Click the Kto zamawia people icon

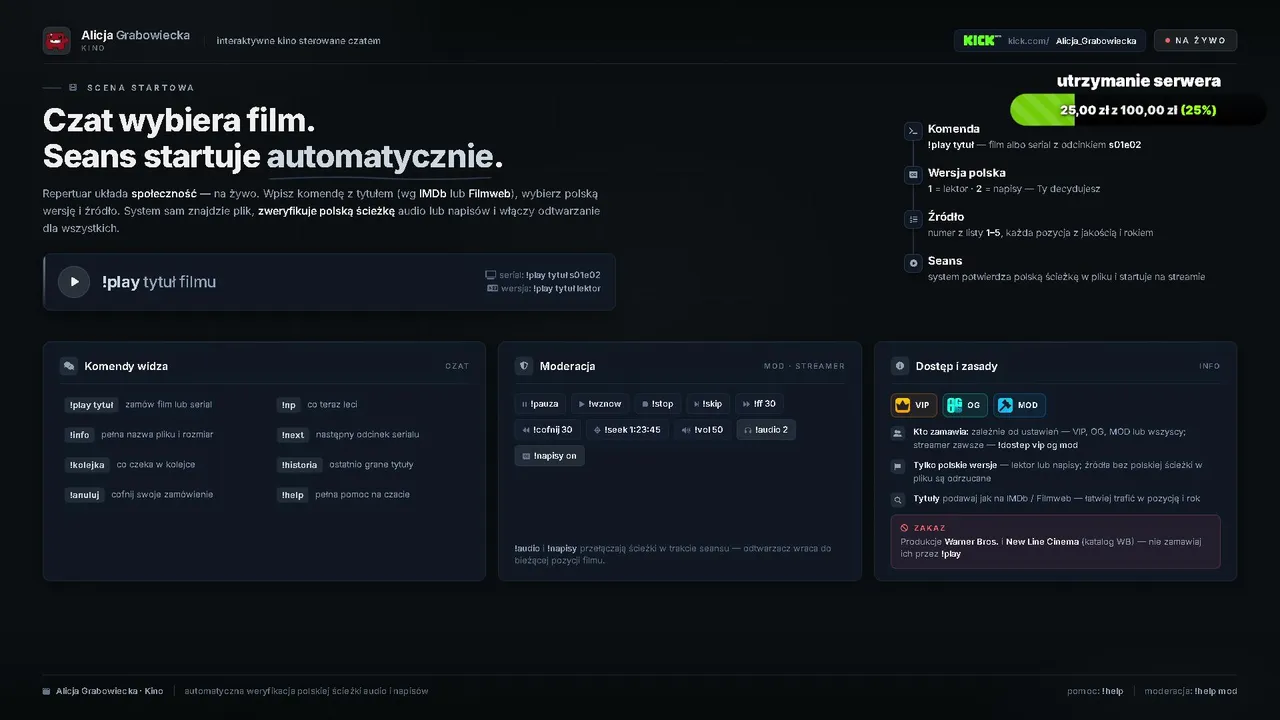[897, 434]
